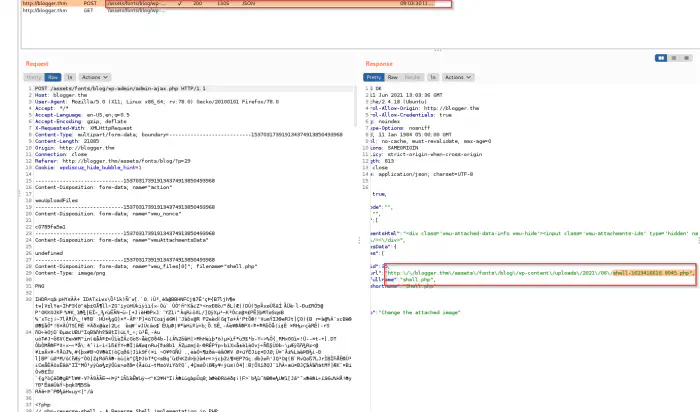Open the Request Actions dropdown
The height and width of the screenshot is (412, 700).
(x=96, y=77)
